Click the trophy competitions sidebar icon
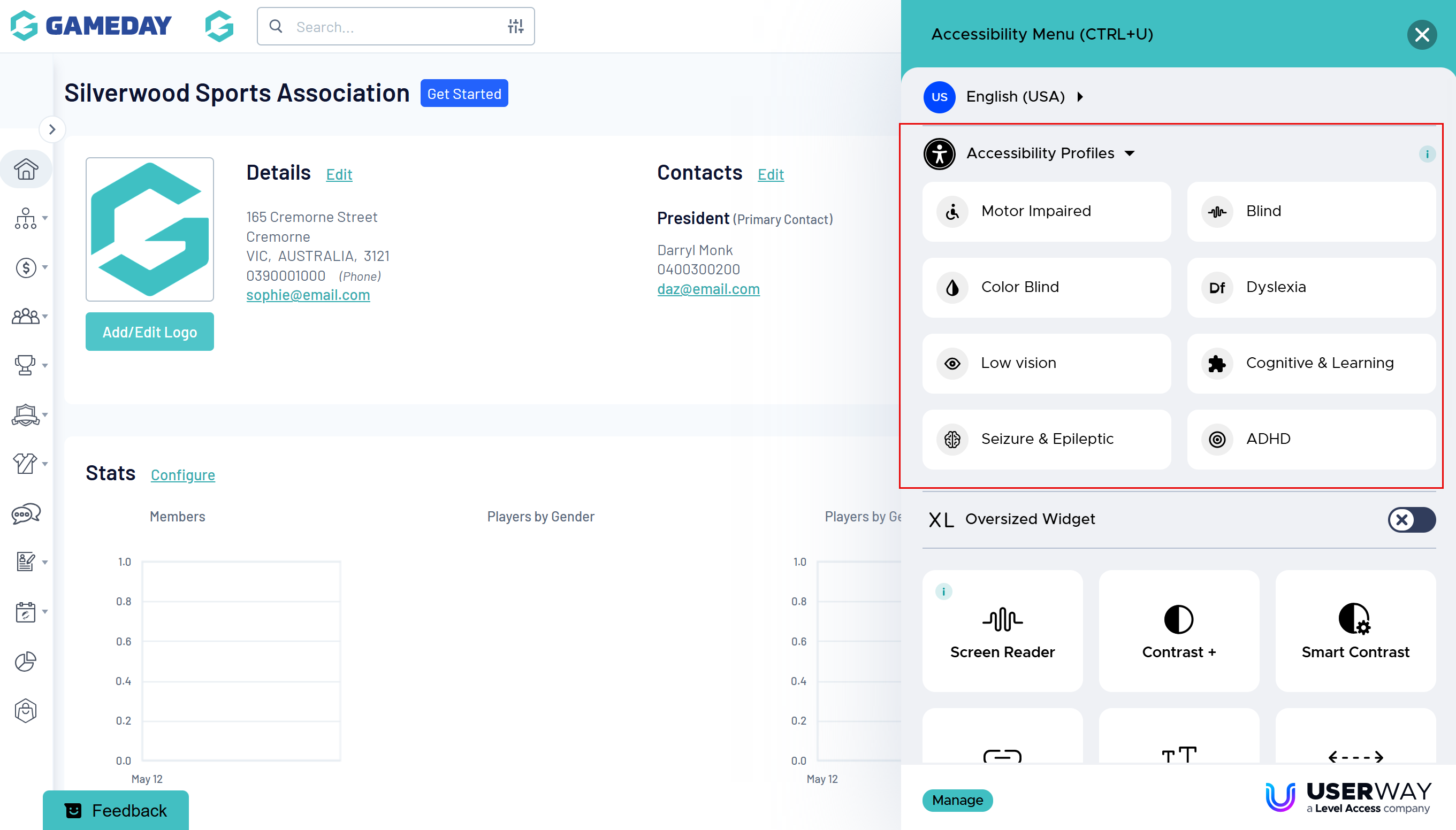1456x830 pixels. click(x=26, y=365)
